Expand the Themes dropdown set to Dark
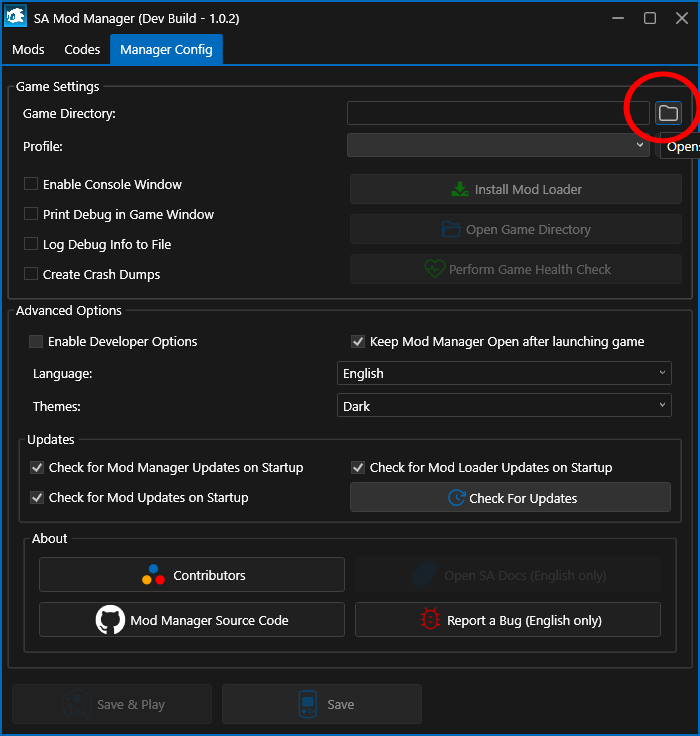This screenshot has height=736, width=700. (x=504, y=406)
